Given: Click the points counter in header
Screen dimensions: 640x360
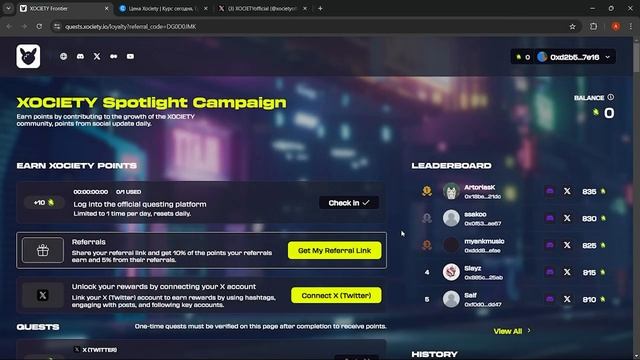Looking at the screenshot, I should point(522,57).
